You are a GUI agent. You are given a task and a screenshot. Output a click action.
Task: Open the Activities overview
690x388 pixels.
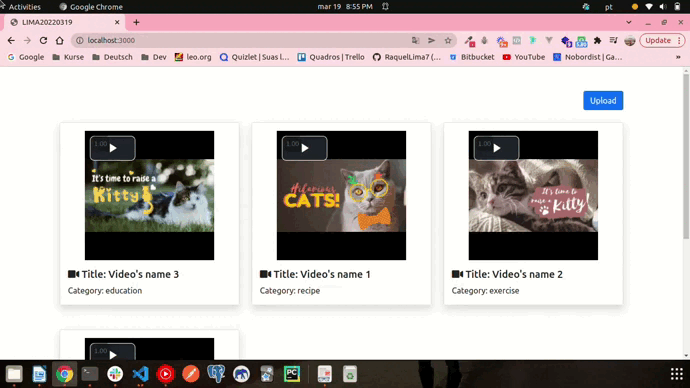(24, 7)
